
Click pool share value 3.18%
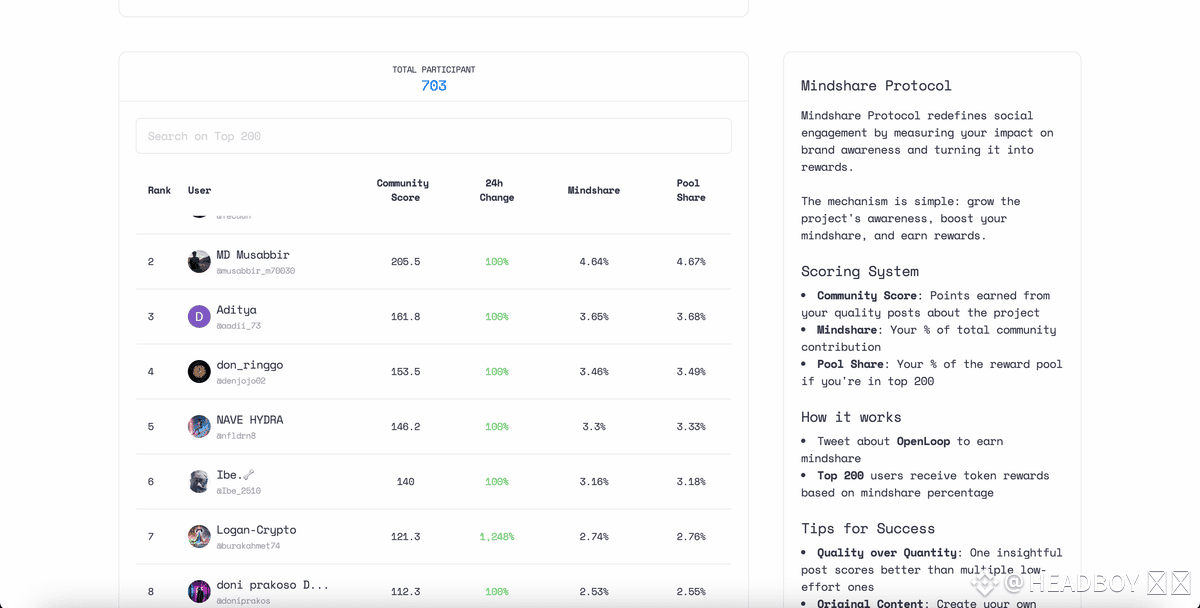click(691, 482)
